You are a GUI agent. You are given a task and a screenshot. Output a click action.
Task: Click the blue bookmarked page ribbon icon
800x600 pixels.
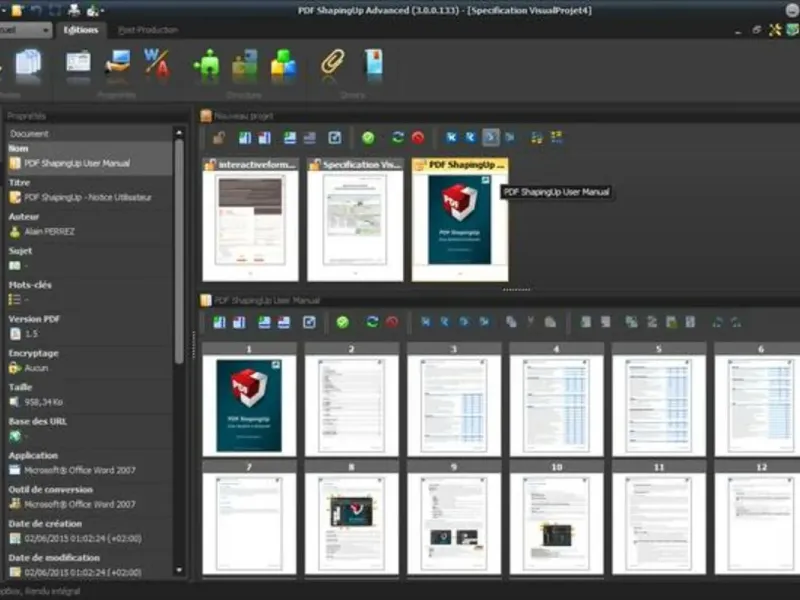374,64
